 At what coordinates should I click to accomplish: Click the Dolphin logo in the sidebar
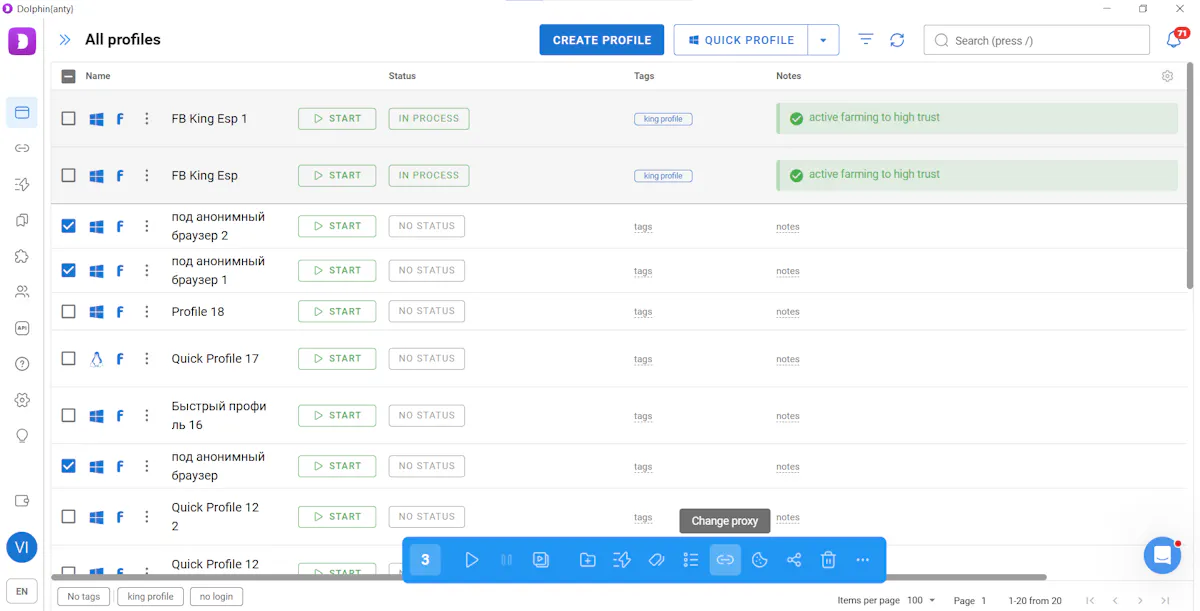point(22,41)
